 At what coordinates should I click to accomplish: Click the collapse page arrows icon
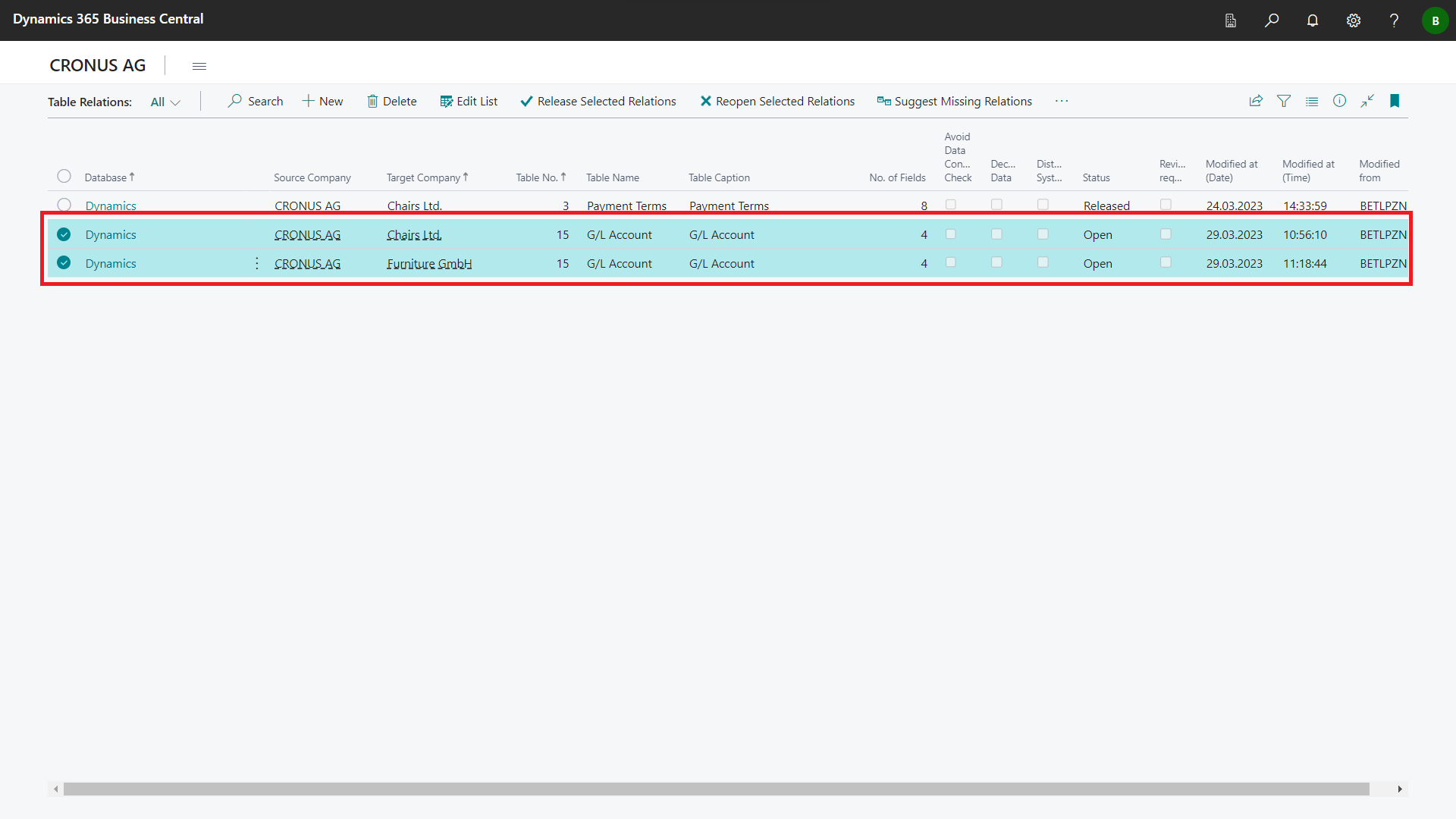click(x=1367, y=101)
